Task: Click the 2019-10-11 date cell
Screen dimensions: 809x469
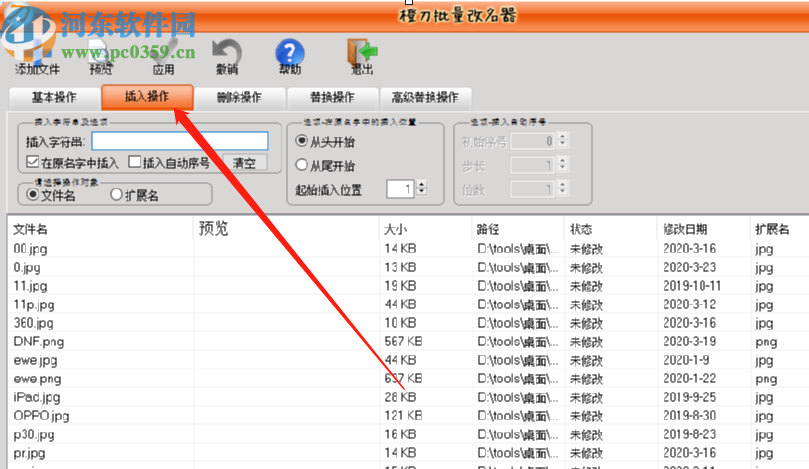Action: coord(692,286)
